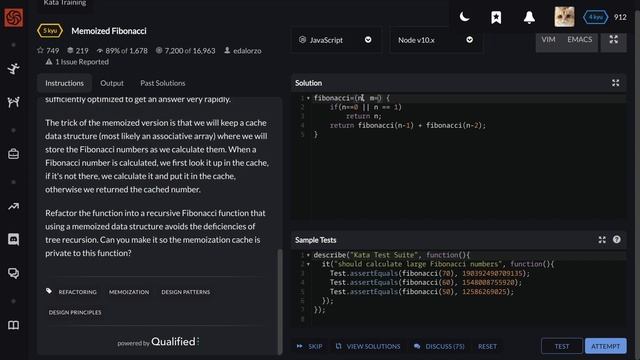This screenshot has width=640, height=360.
Task: Click the 219 collections icon
Action: [x=70, y=51]
